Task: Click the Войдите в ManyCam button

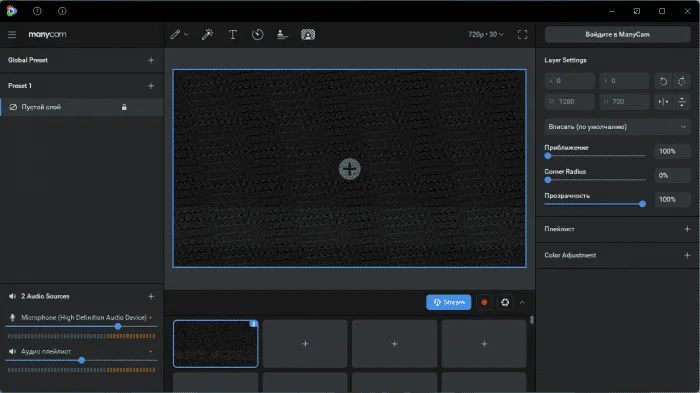Action: click(x=617, y=34)
